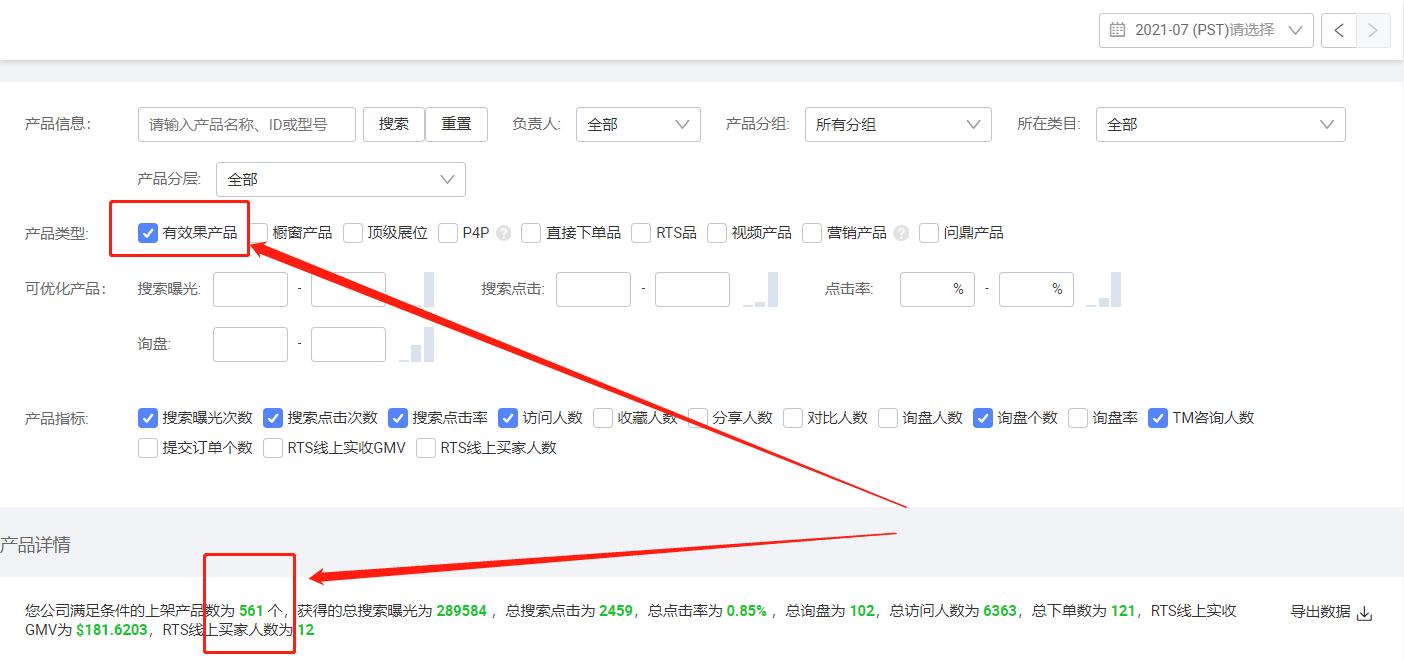Click the 搜索 button

tap(394, 124)
